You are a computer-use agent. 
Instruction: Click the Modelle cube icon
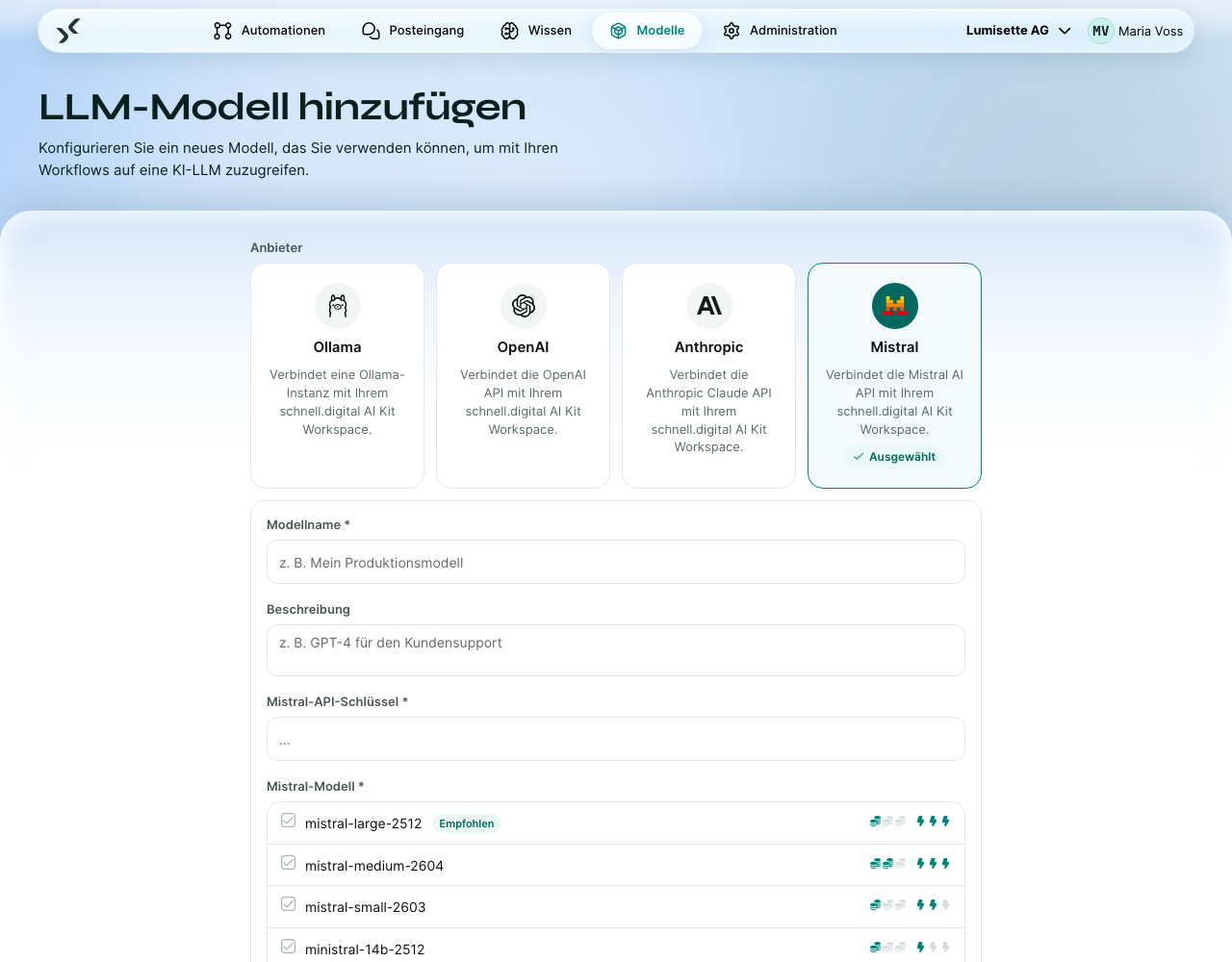click(x=619, y=31)
